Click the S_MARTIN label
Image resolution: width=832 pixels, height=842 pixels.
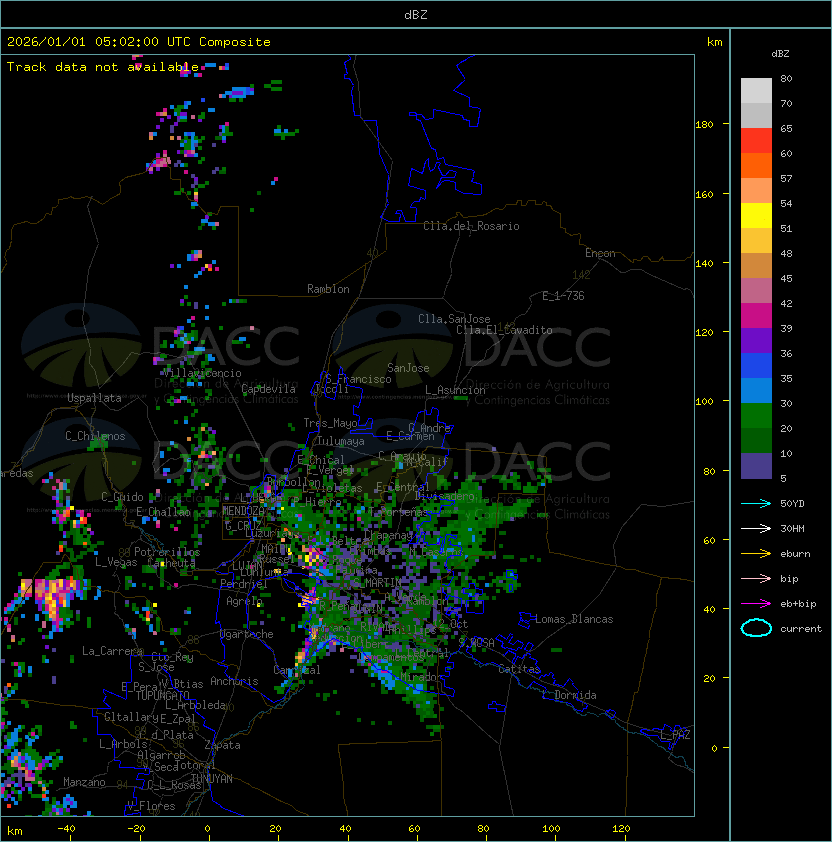tap(378, 582)
